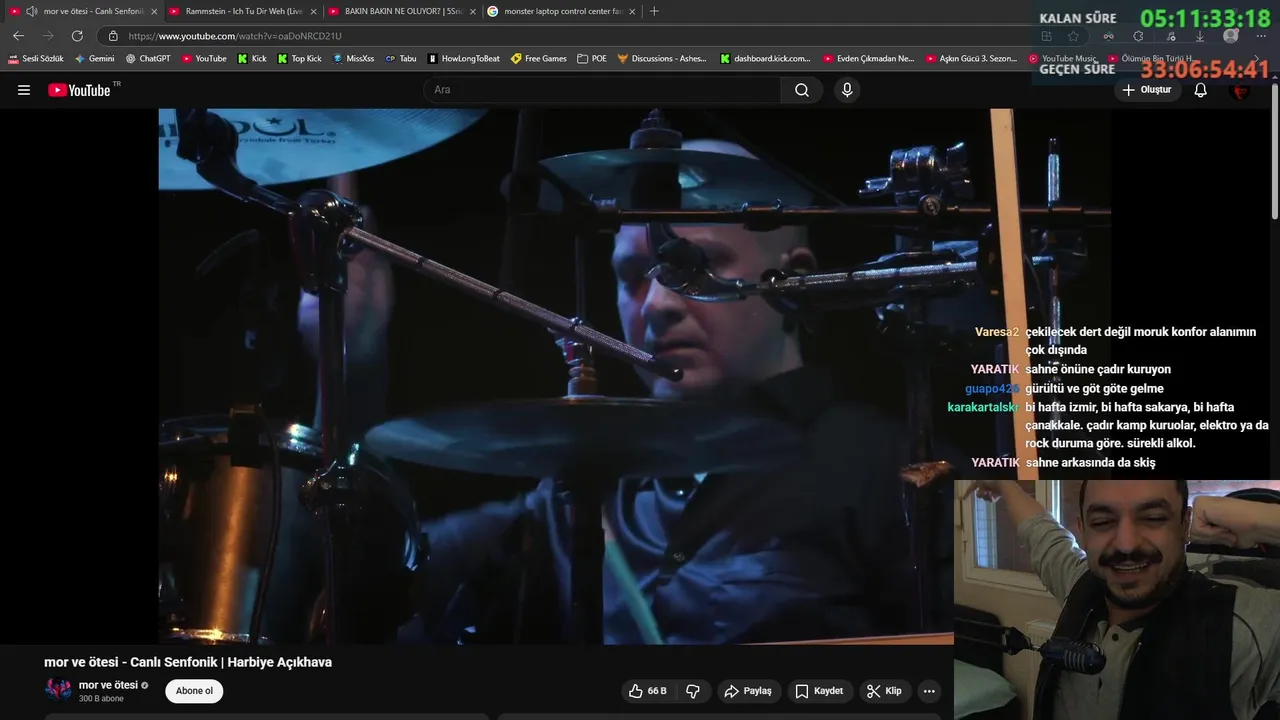Image resolution: width=1280 pixels, height=720 pixels.
Task: Open Free Games bookmark
Action: [x=539, y=59]
